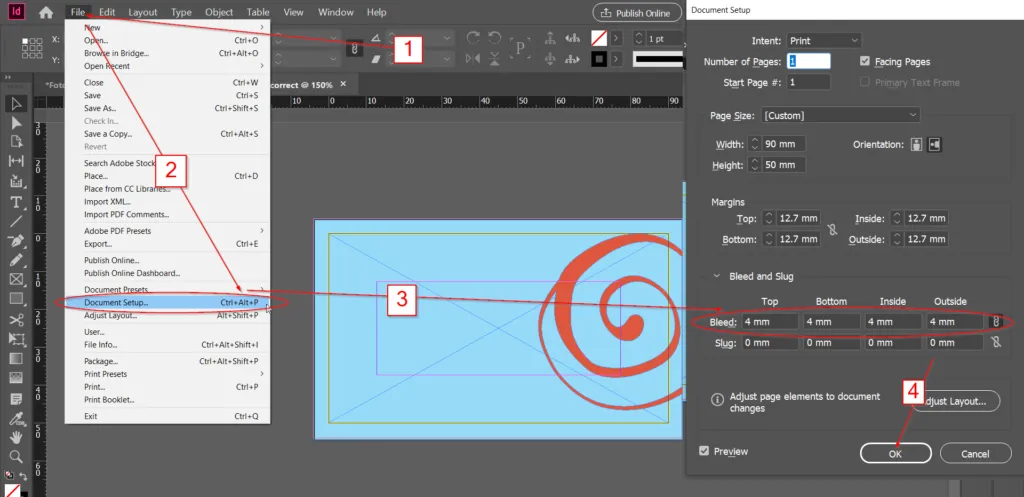The width and height of the screenshot is (1024, 497).
Task: Uncheck the Facing Pages checkbox
Action: (866, 62)
